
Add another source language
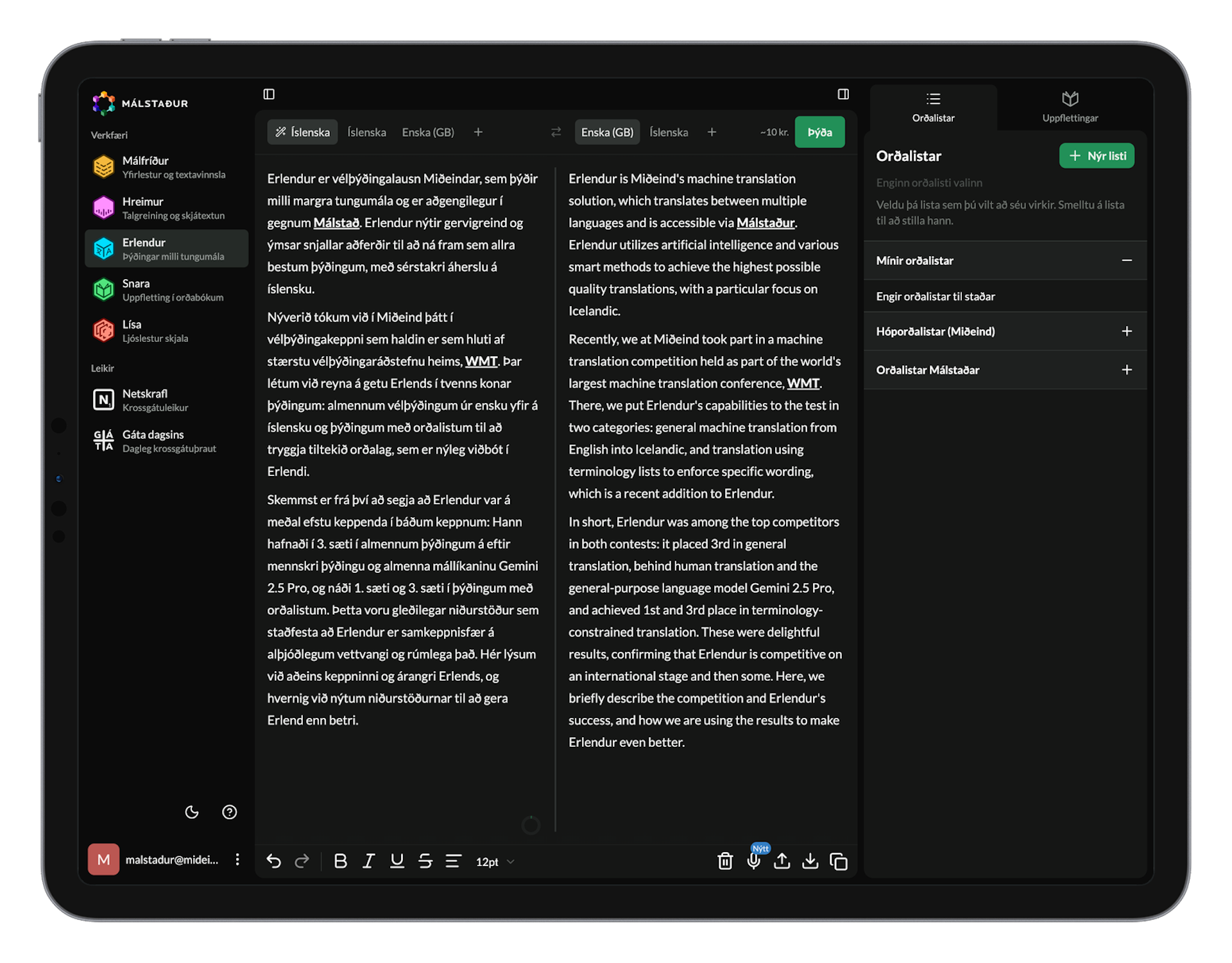[478, 132]
